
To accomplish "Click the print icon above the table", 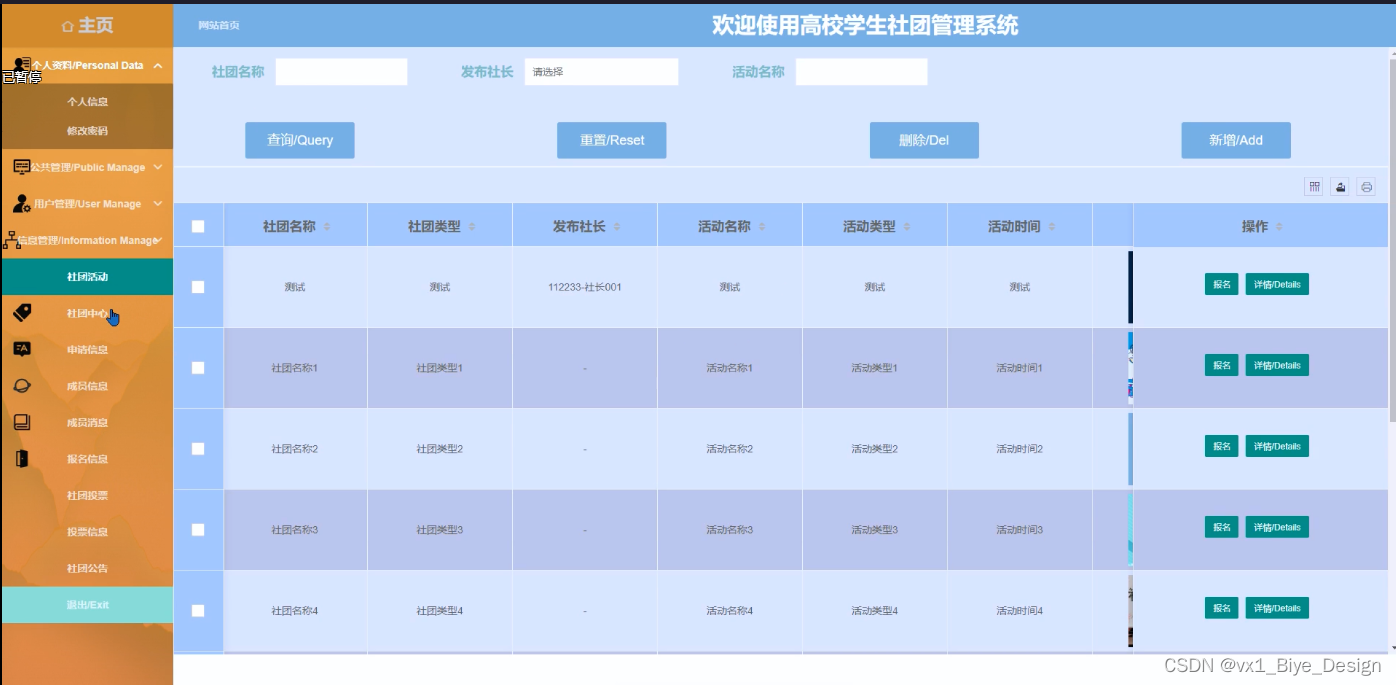I will (x=1367, y=187).
